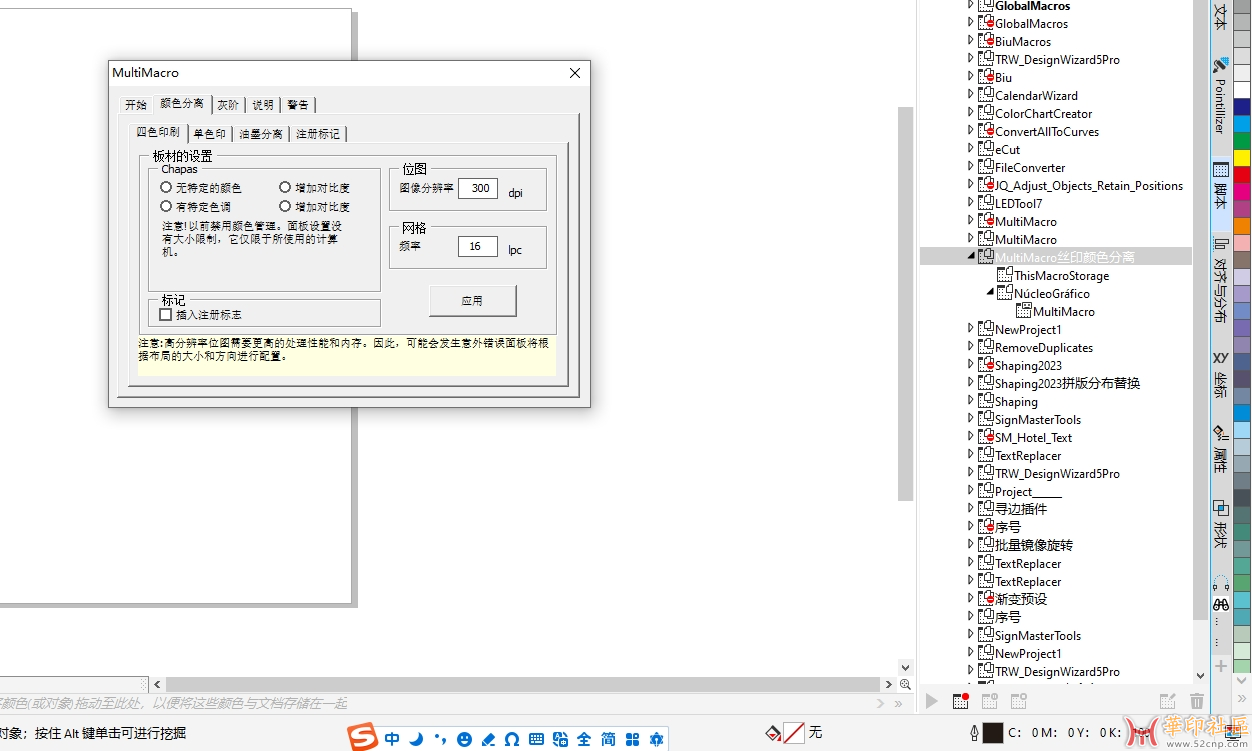
Task: Expand the BiuMacros project
Action: click(x=970, y=41)
